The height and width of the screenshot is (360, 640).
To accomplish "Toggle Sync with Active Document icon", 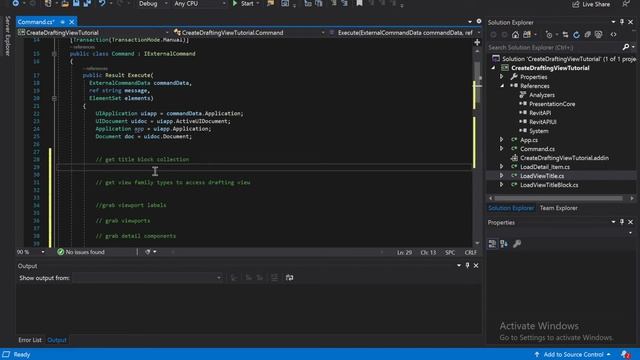I will [565, 35].
